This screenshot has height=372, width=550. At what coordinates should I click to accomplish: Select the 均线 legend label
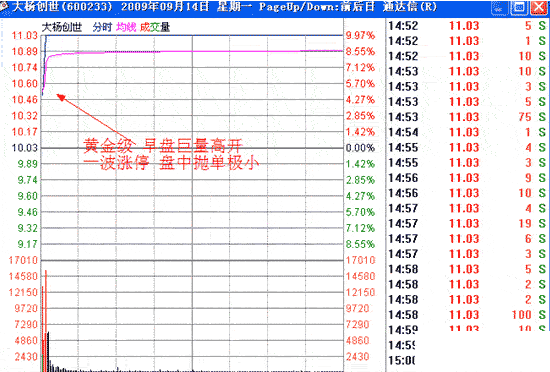pyautogui.click(x=126, y=27)
